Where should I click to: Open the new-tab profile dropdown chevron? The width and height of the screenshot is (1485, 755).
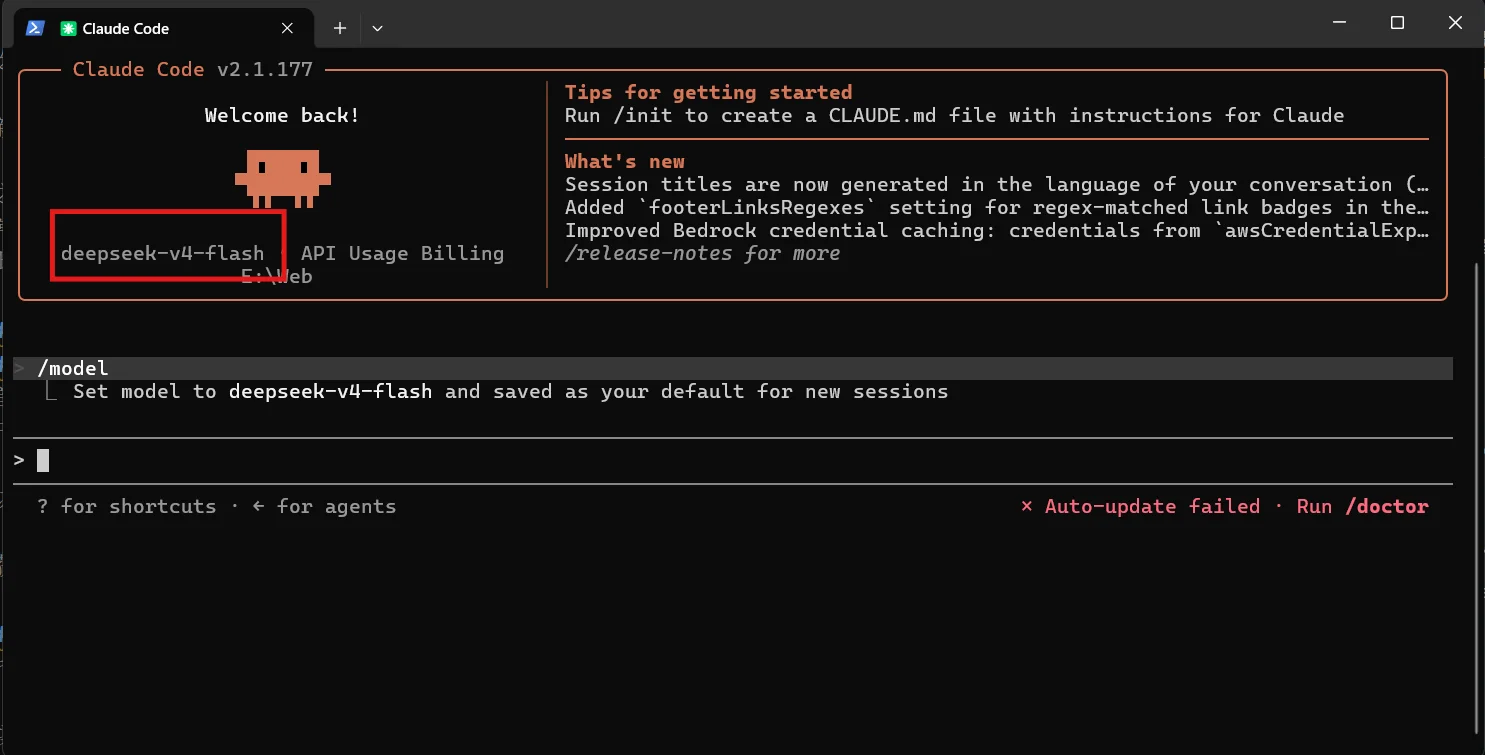point(377,28)
